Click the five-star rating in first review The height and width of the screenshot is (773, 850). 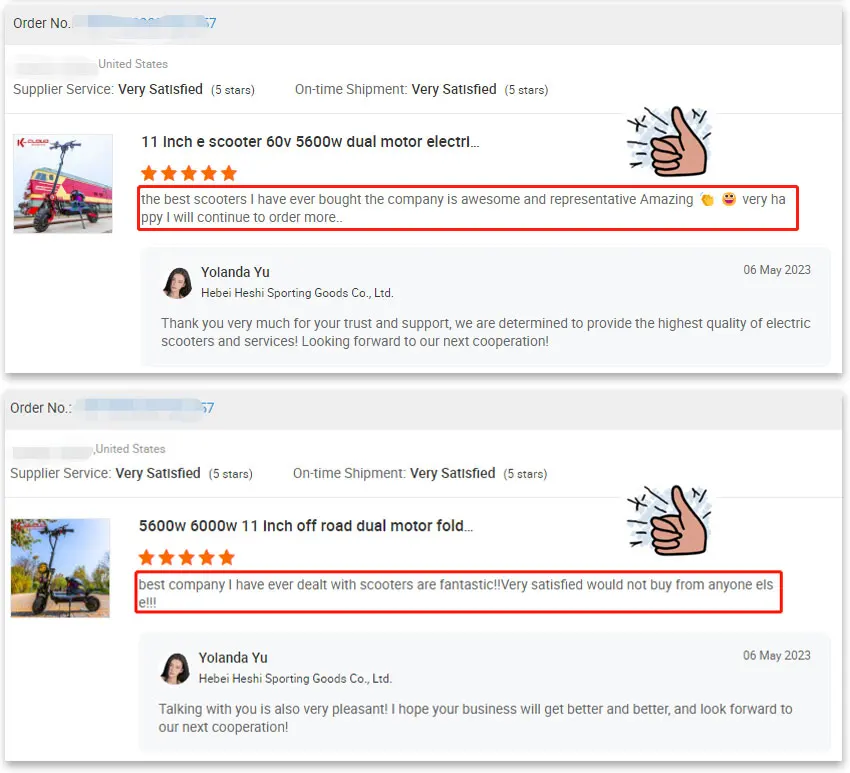pyautogui.click(x=189, y=173)
